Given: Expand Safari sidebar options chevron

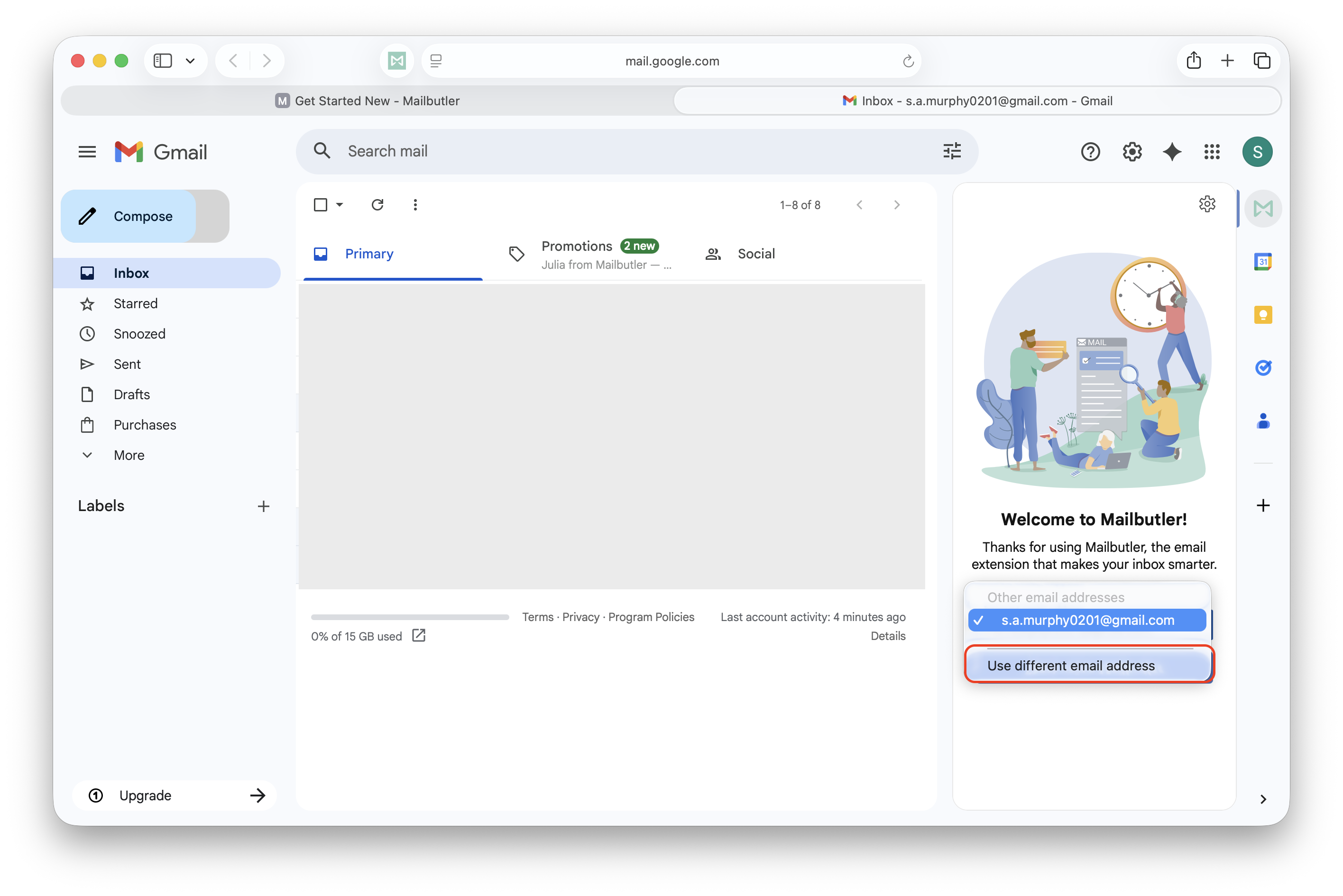Looking at the screenshot, I should tap(190, 61).
